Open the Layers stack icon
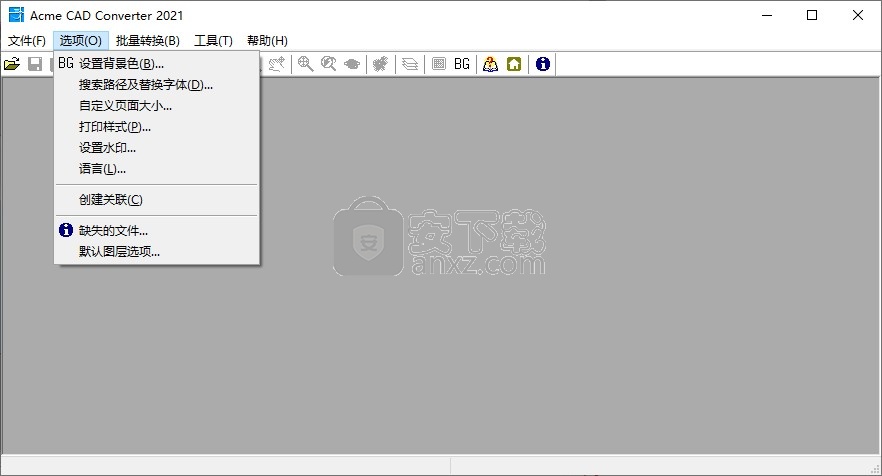 point(410,64)
